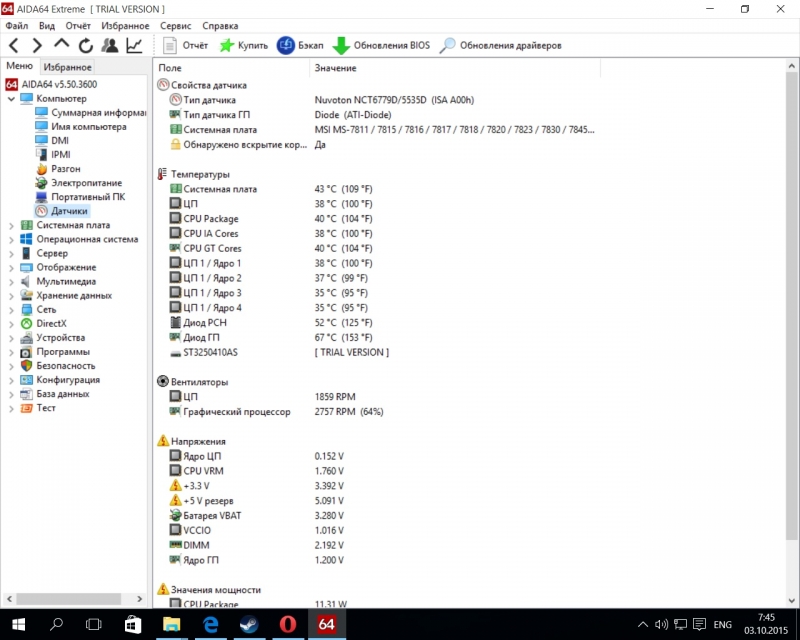Open the graph toolbar icon

tap(134, 45)
